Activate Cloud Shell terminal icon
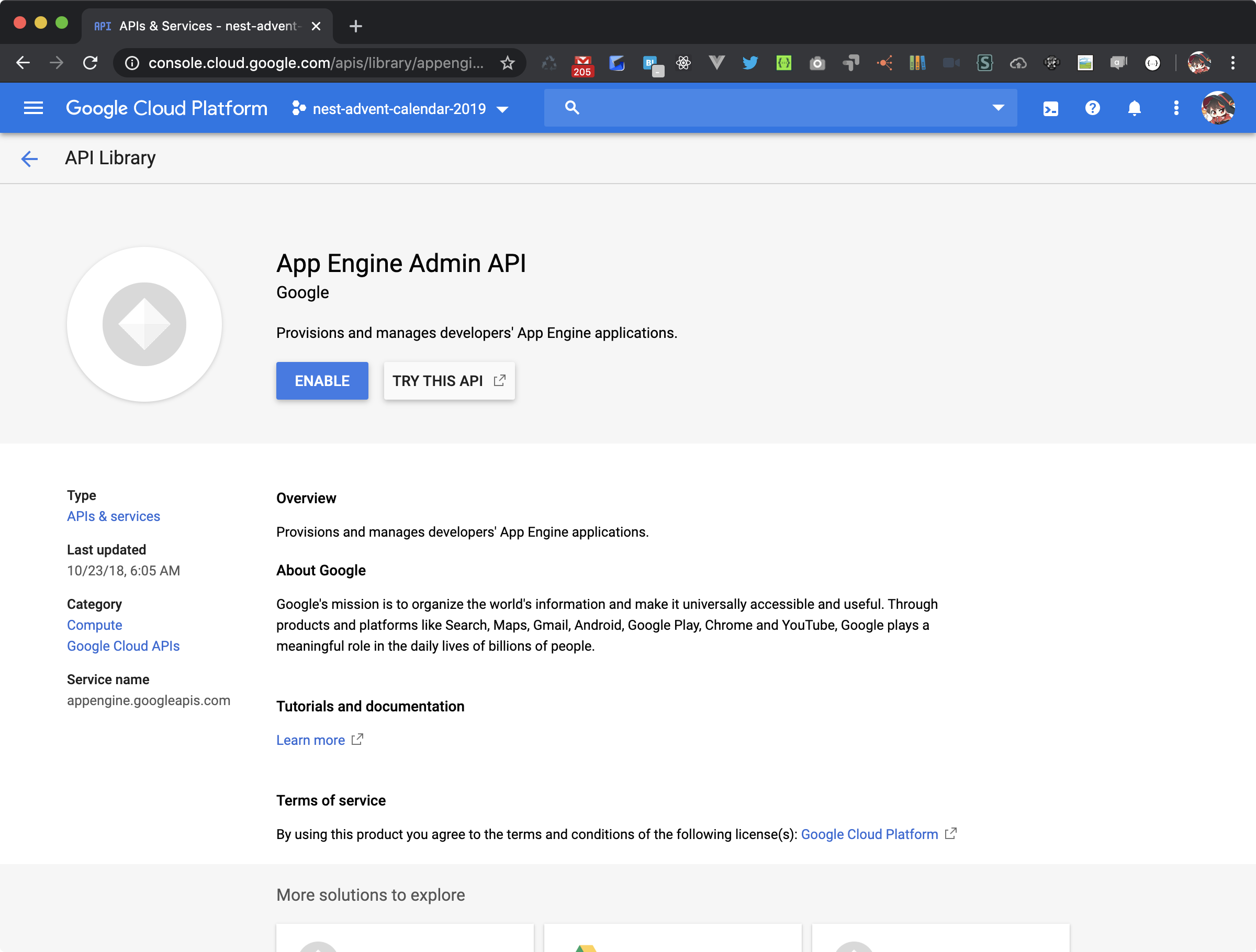 (1050, 108)
